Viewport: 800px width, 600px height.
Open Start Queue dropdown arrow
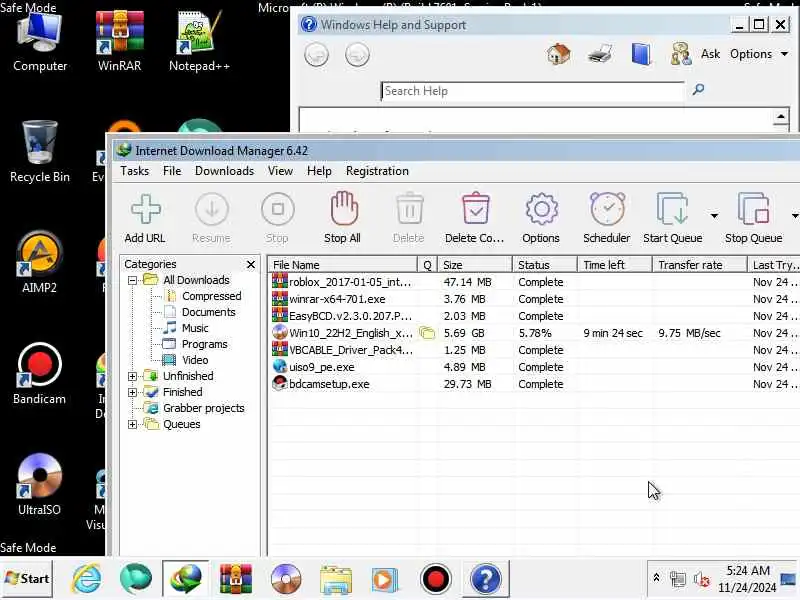click(x=714, y=216)
